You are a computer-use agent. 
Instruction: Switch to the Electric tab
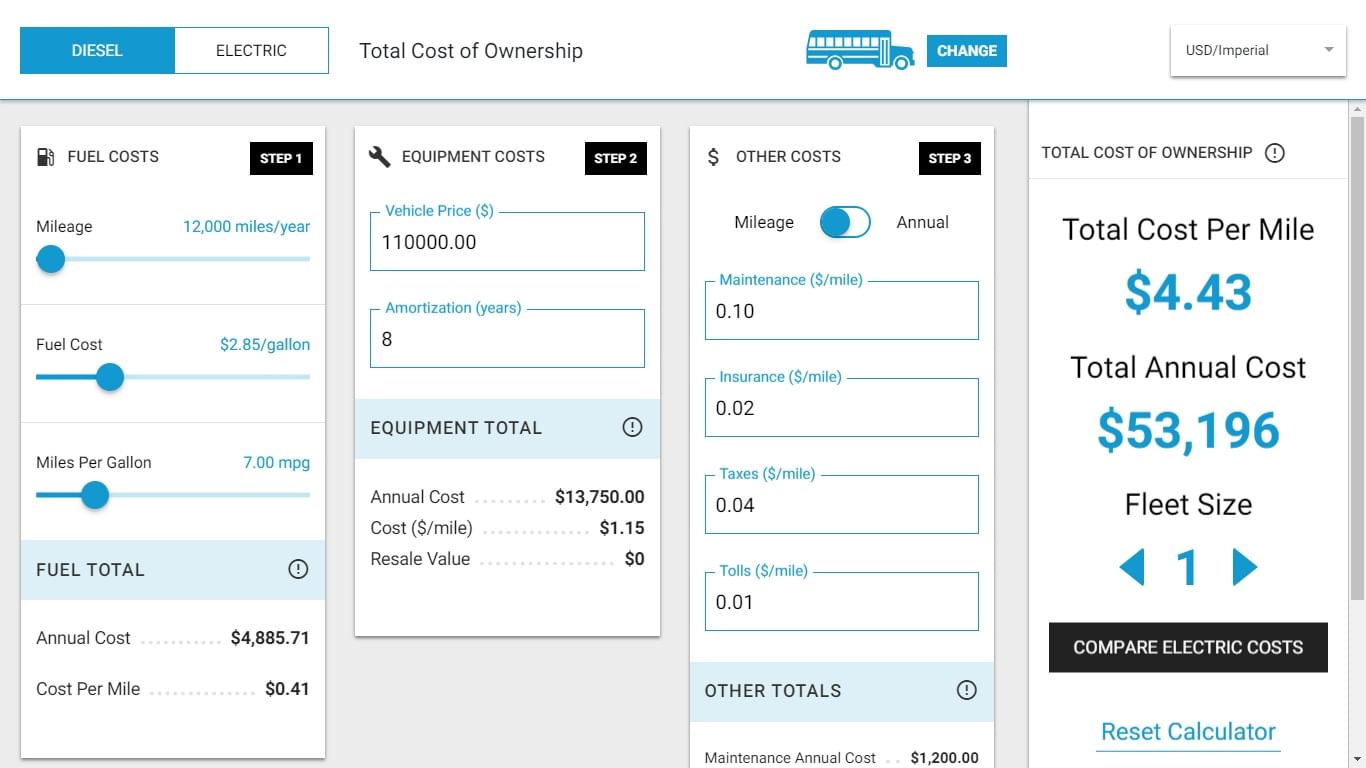(x=251, y=50)
